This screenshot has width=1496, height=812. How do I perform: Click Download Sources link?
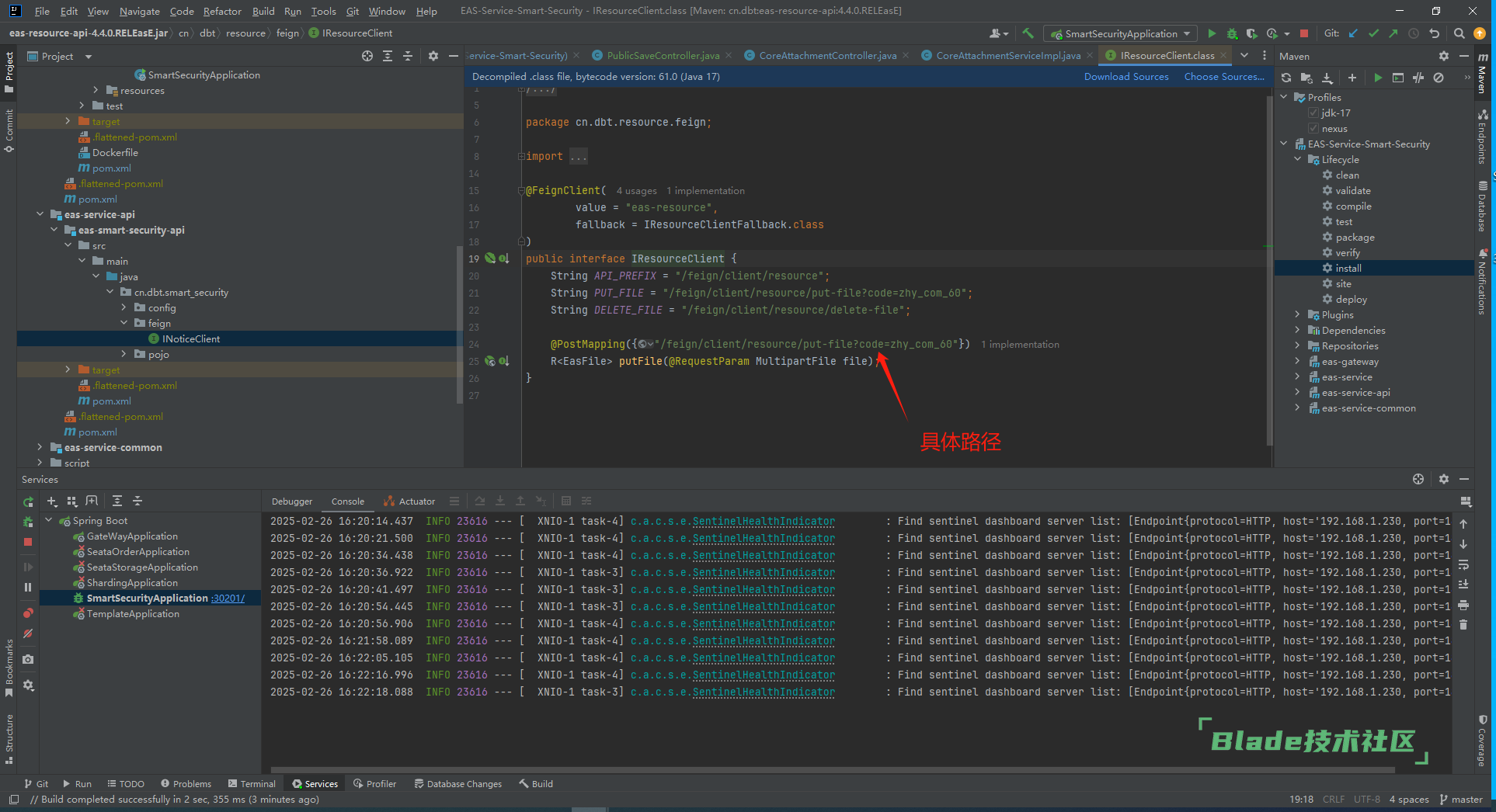[x=1126, y=77]
